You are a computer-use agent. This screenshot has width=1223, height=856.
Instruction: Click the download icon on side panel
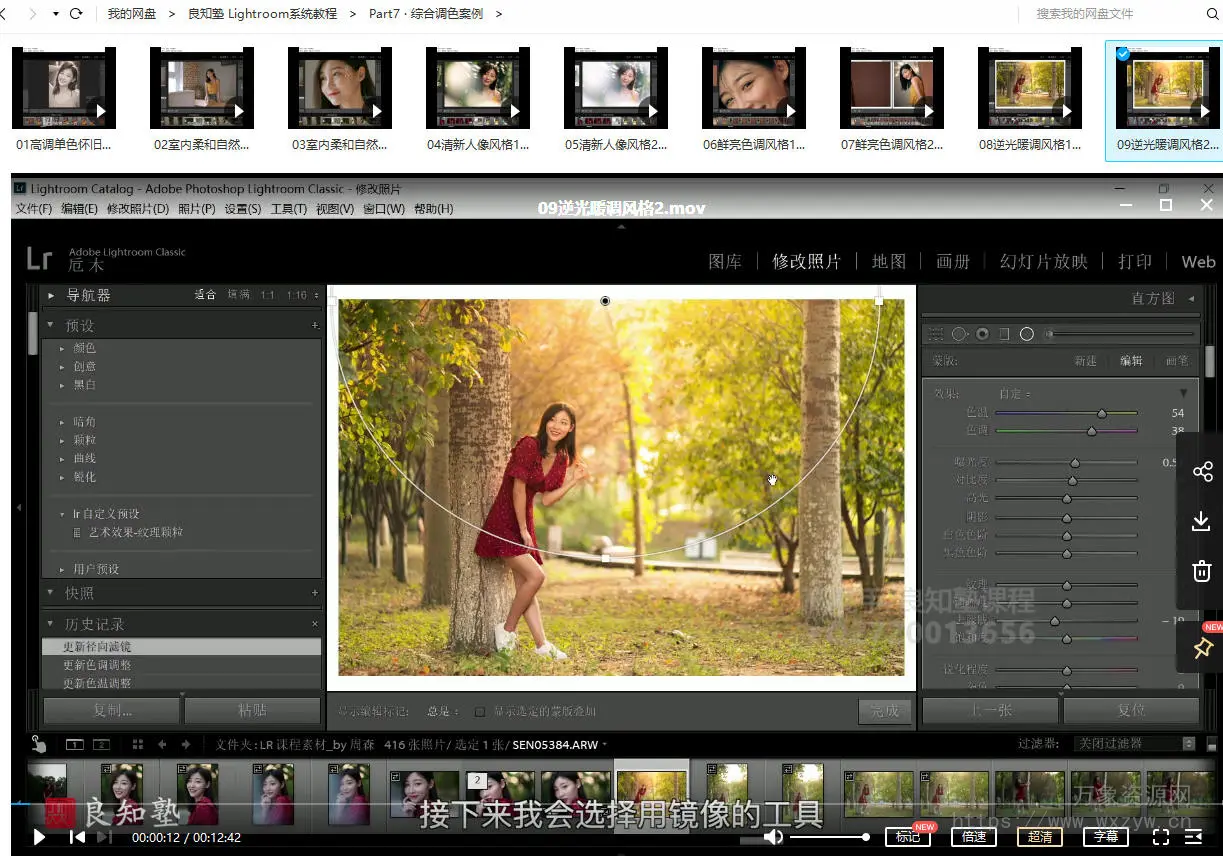(1202, 521)
